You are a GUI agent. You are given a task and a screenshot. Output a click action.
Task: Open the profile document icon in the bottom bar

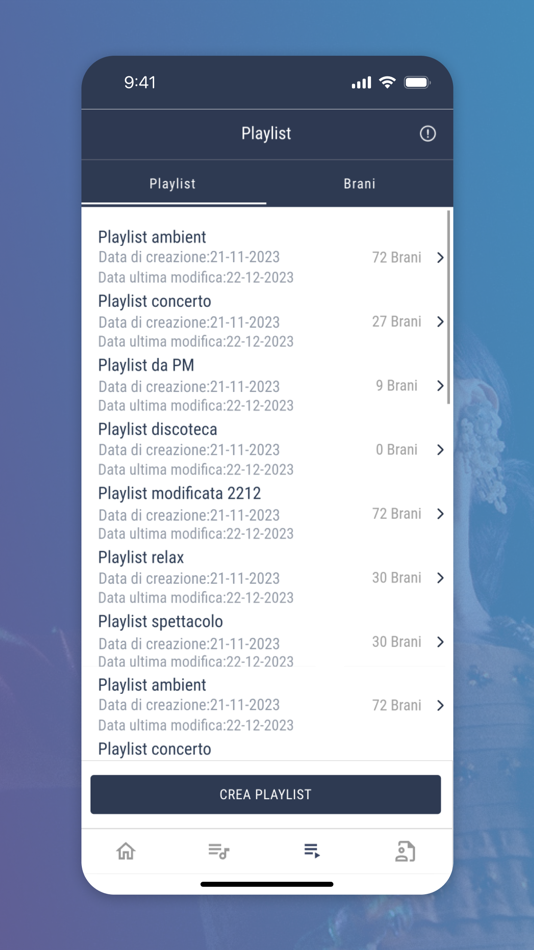coord(405,851)
